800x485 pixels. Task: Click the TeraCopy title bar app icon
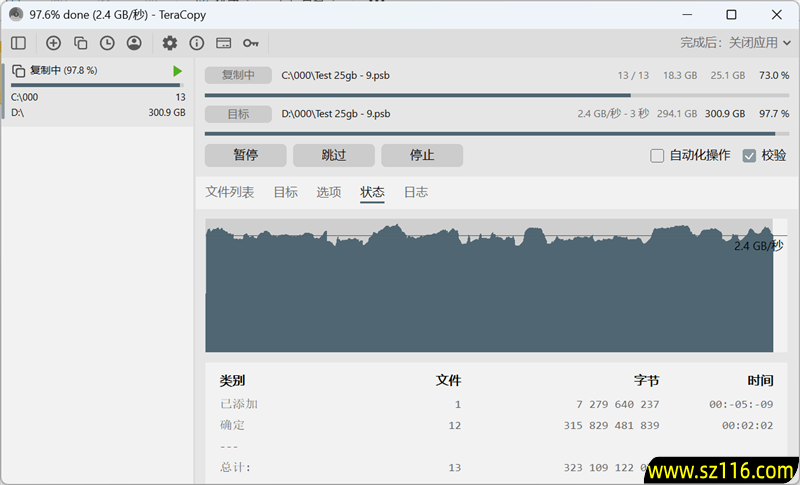click(16, 14)
